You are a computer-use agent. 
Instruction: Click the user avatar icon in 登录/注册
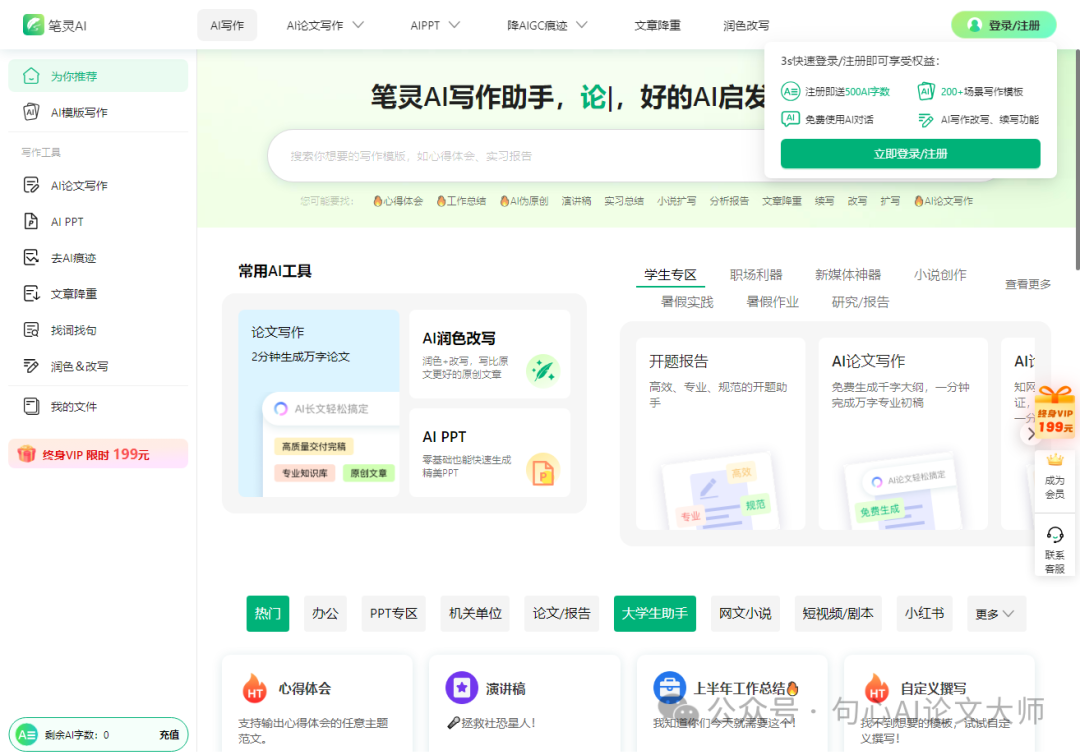[x=974, y=25]
